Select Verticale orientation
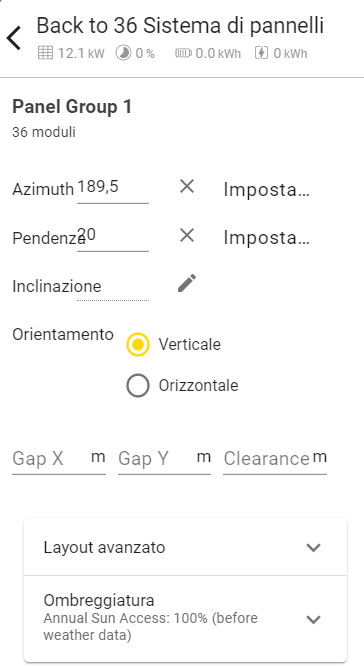Screen dimensions: 364x668 coord(138,344)
